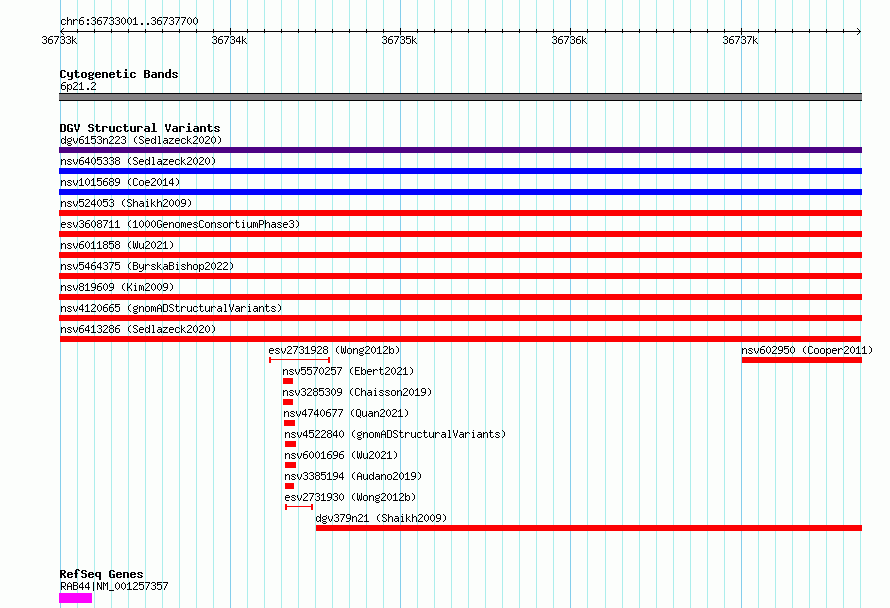Select the esv2731930 thin interval glyph
Screen dimensions: 890x608
tap(299, 507)
